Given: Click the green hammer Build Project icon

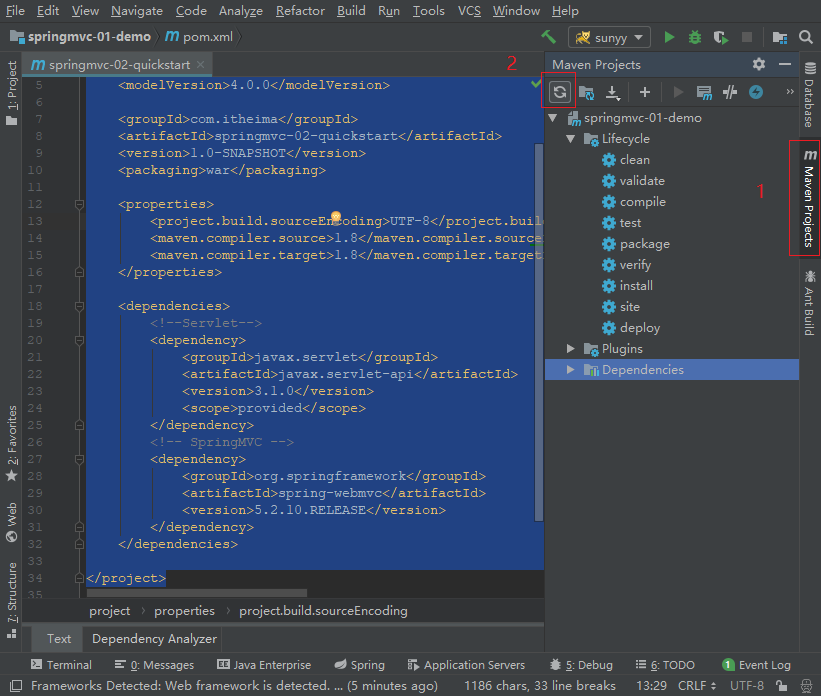Looking at the screenshot, I should pyautogui.click(x=548, y=37).
